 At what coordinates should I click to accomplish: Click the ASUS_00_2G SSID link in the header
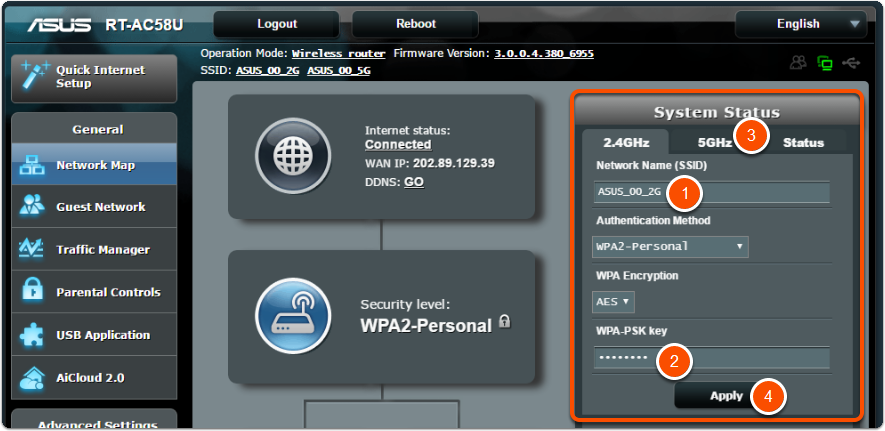pyautogui.click(x=268, y=71)
